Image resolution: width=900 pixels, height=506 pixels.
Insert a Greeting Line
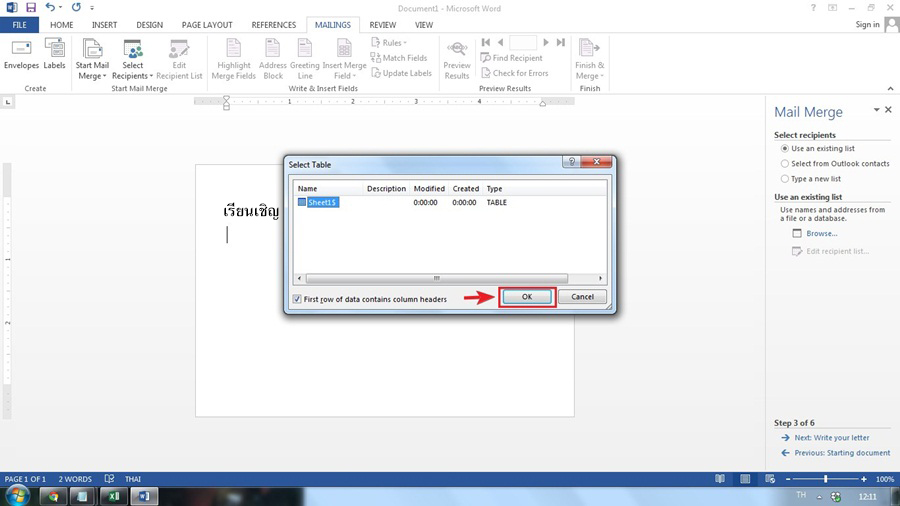[305, 59]
